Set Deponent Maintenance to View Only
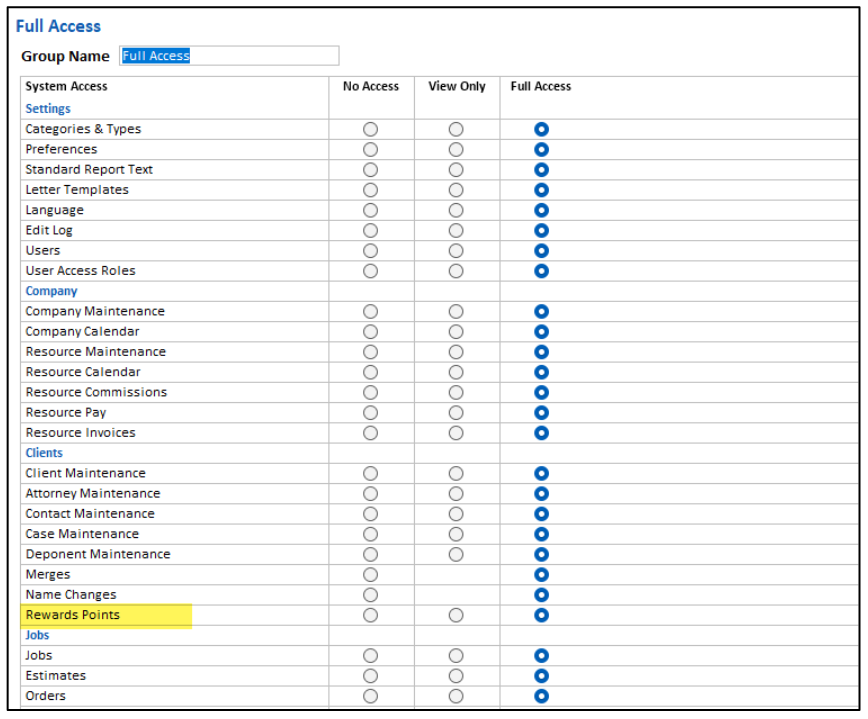This screenshot has width=868, height=719. point(456,555)
